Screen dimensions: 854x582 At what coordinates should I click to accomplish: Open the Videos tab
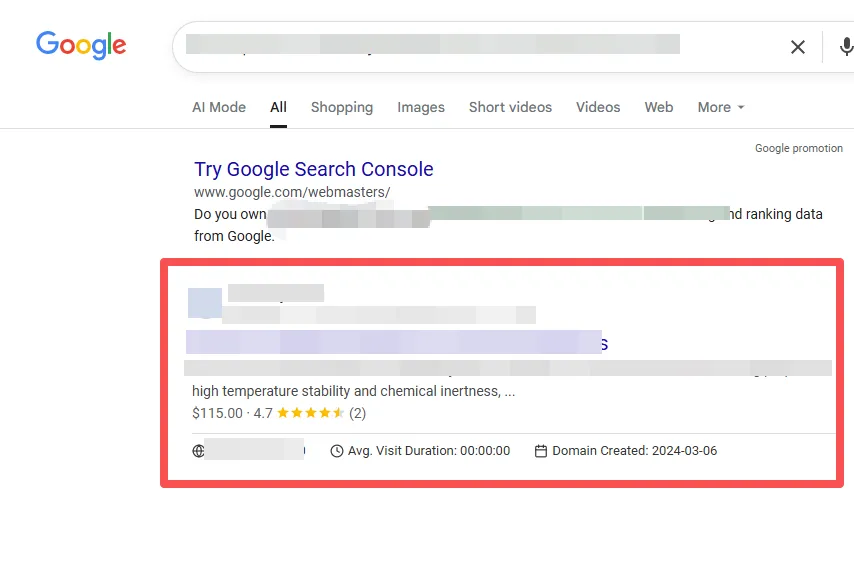point(598,107)
